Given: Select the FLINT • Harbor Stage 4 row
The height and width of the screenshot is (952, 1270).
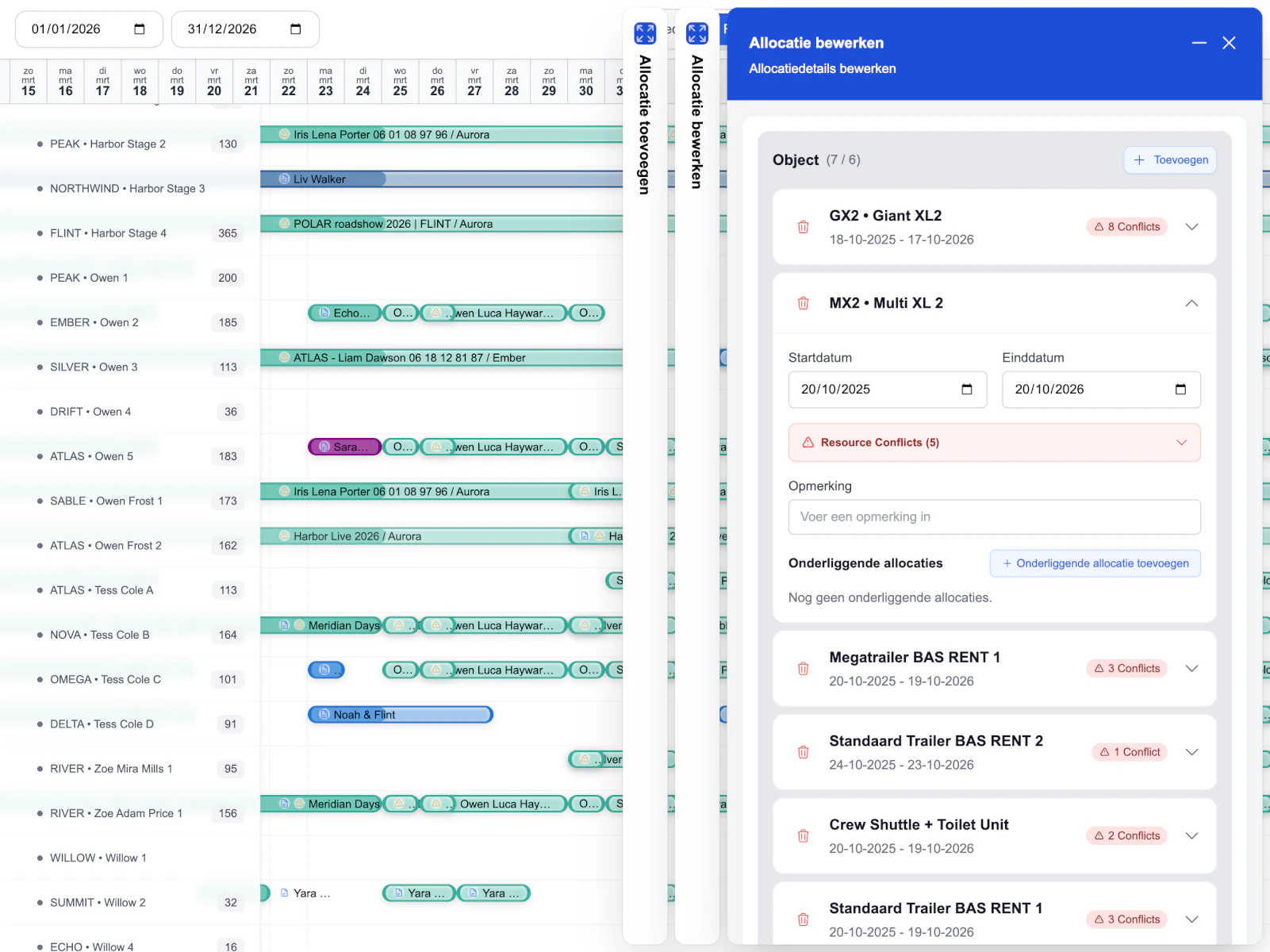Looking at the screenshot, I should 130,233.
